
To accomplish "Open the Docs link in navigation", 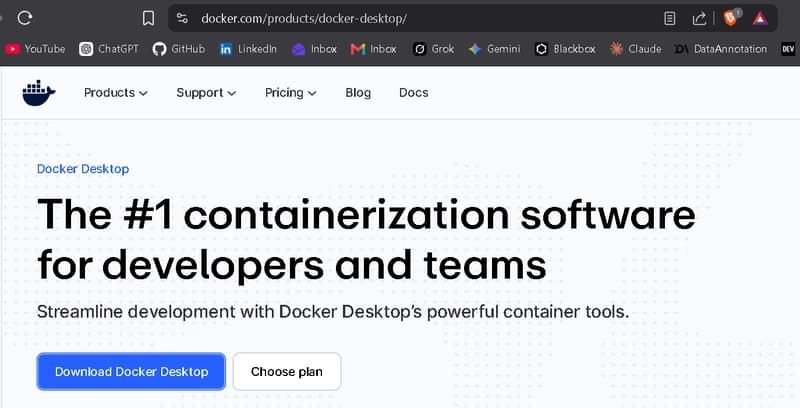I will point(414,93).
